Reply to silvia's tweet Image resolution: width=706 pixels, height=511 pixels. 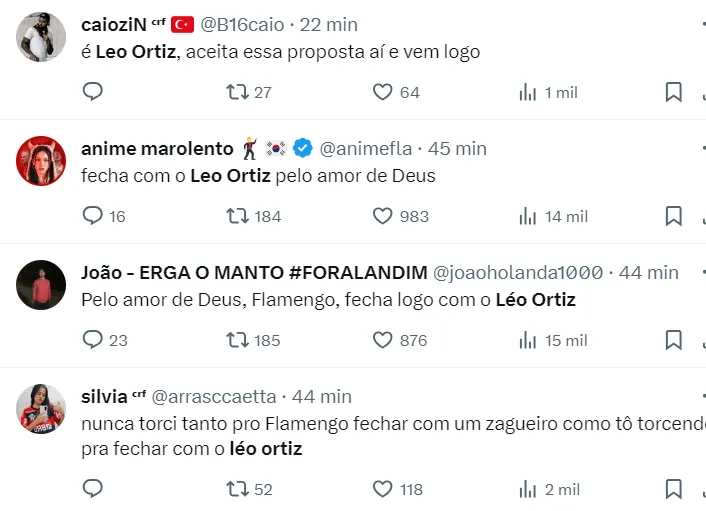coord(93,489)
